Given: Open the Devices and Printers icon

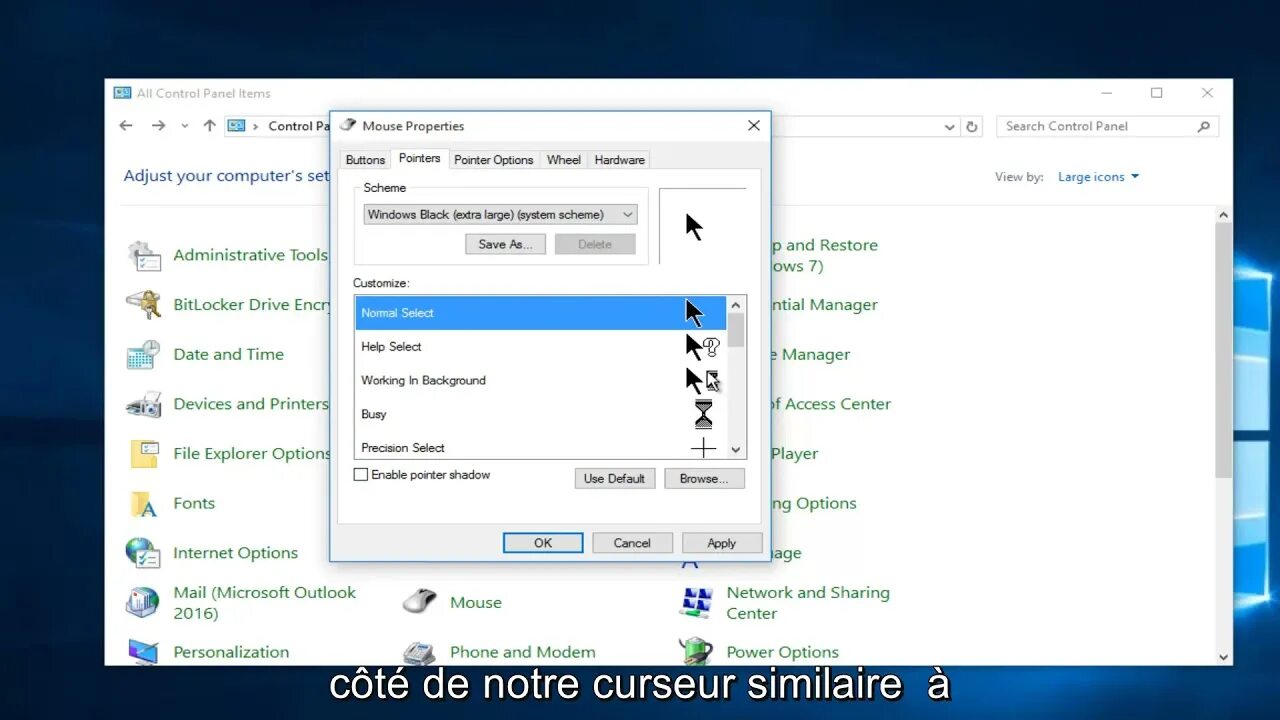Looking at the screenshot, I should tap(144, 404).
